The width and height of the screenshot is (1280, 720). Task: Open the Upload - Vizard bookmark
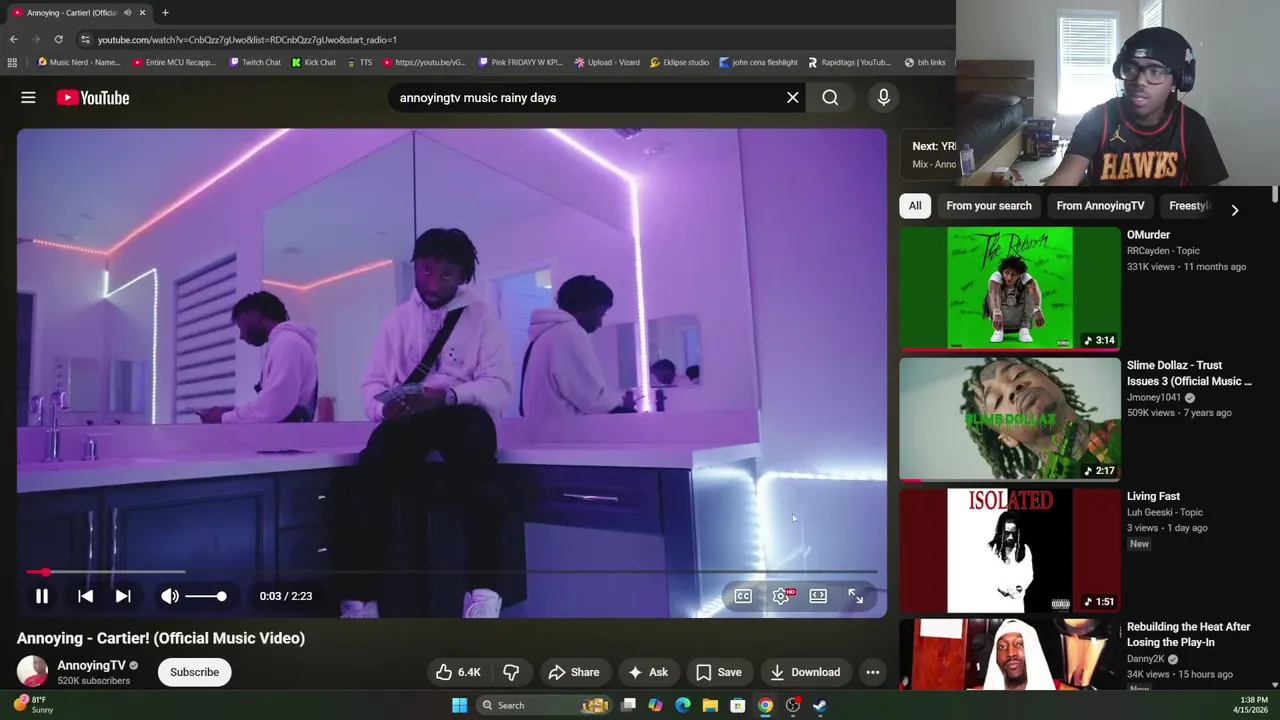point(607,62)
